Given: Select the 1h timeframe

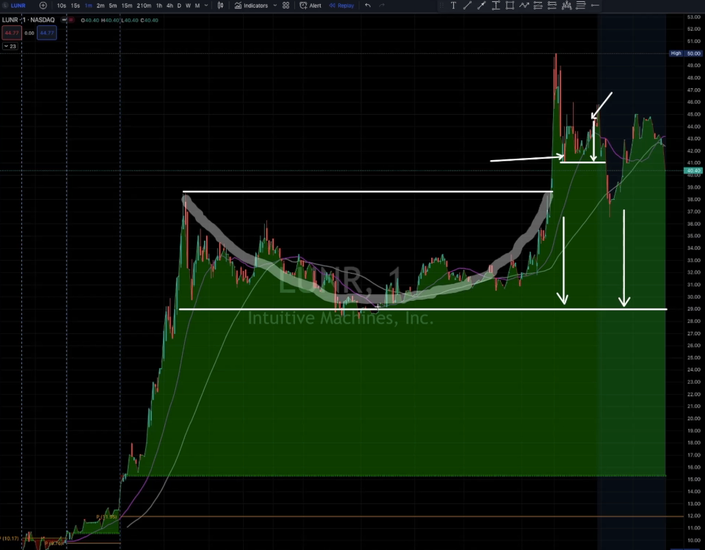Looking at the screenshot, I should (x=159, y=5).
